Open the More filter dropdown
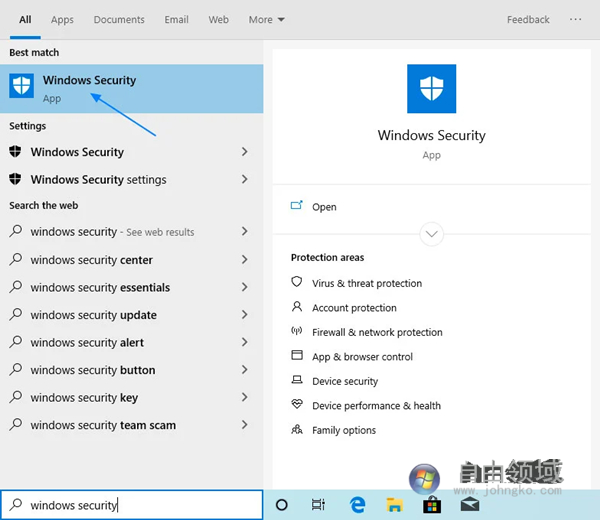 pyautogui.click(x=266, y=20)
